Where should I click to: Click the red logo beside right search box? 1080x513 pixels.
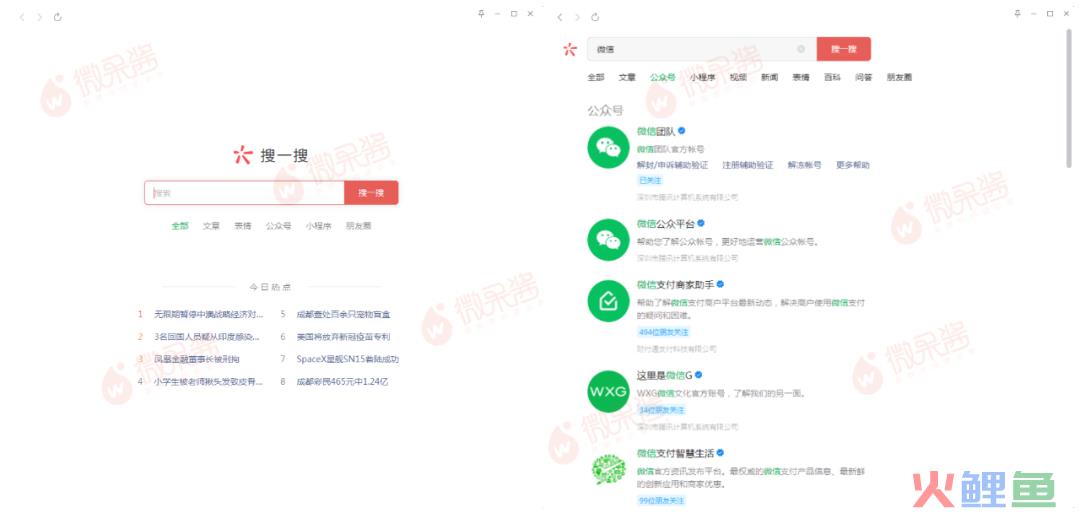pos(569,50)
